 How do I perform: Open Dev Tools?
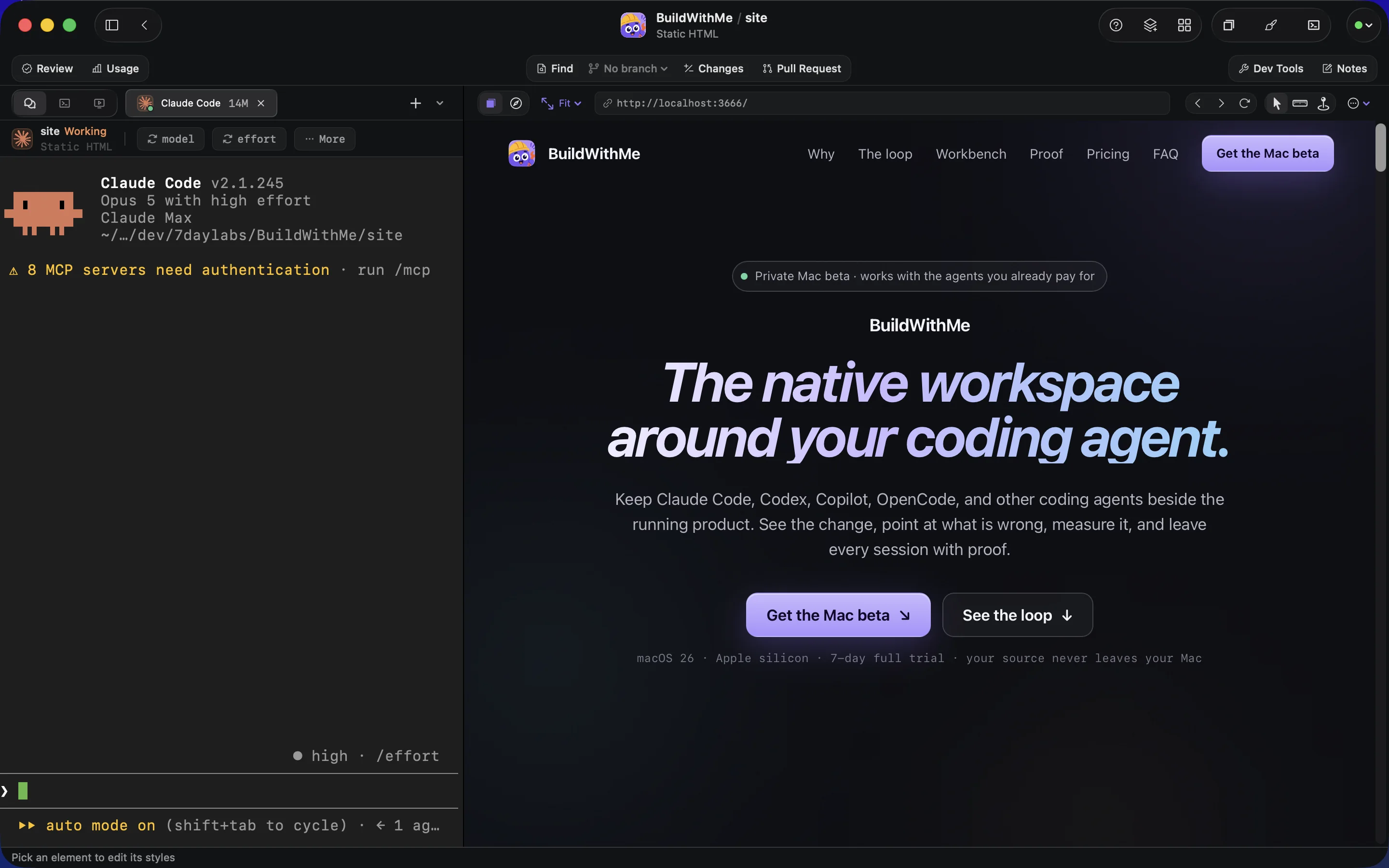pos(1271,68)
